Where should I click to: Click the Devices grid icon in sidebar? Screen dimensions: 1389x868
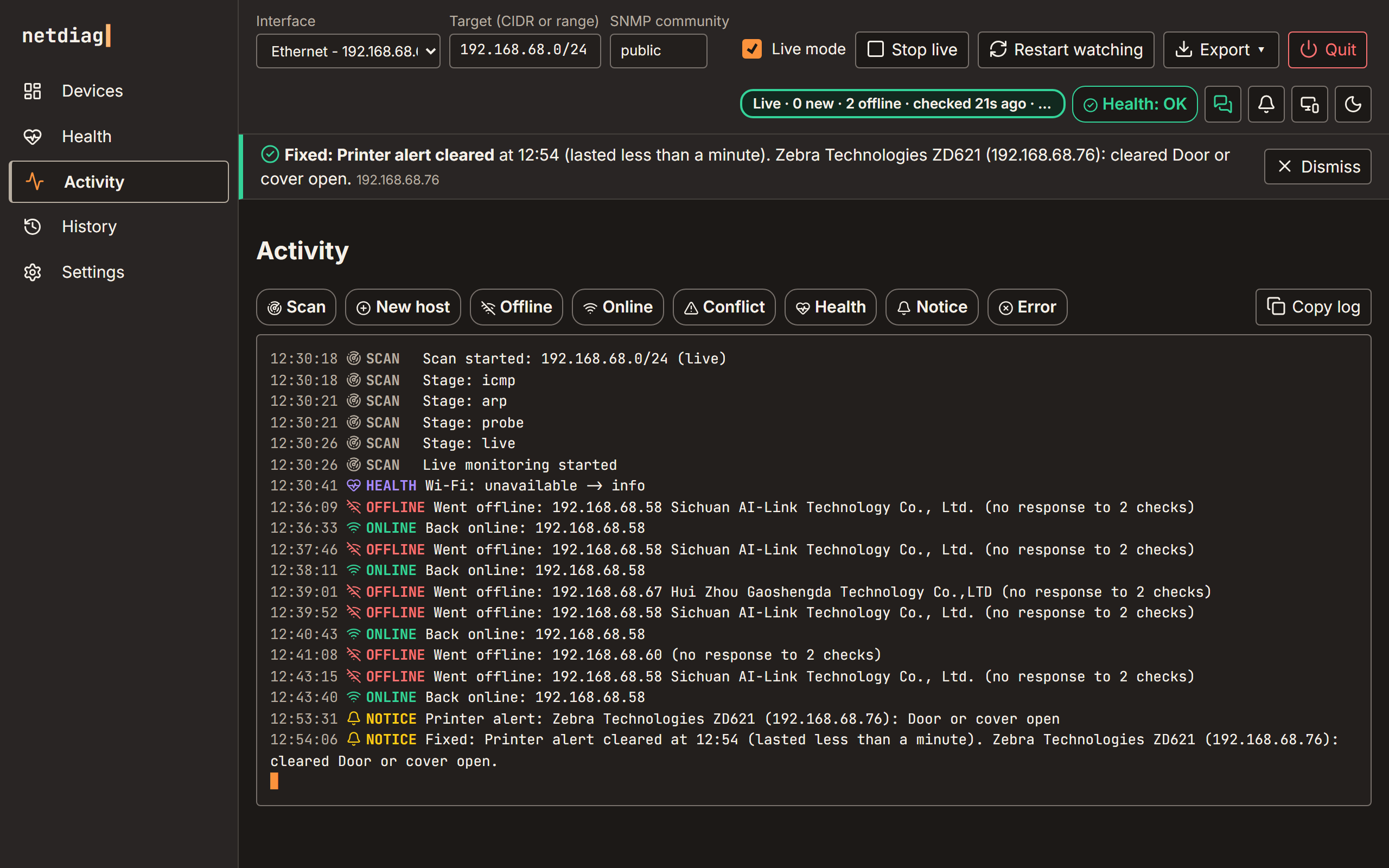(33, 91)
